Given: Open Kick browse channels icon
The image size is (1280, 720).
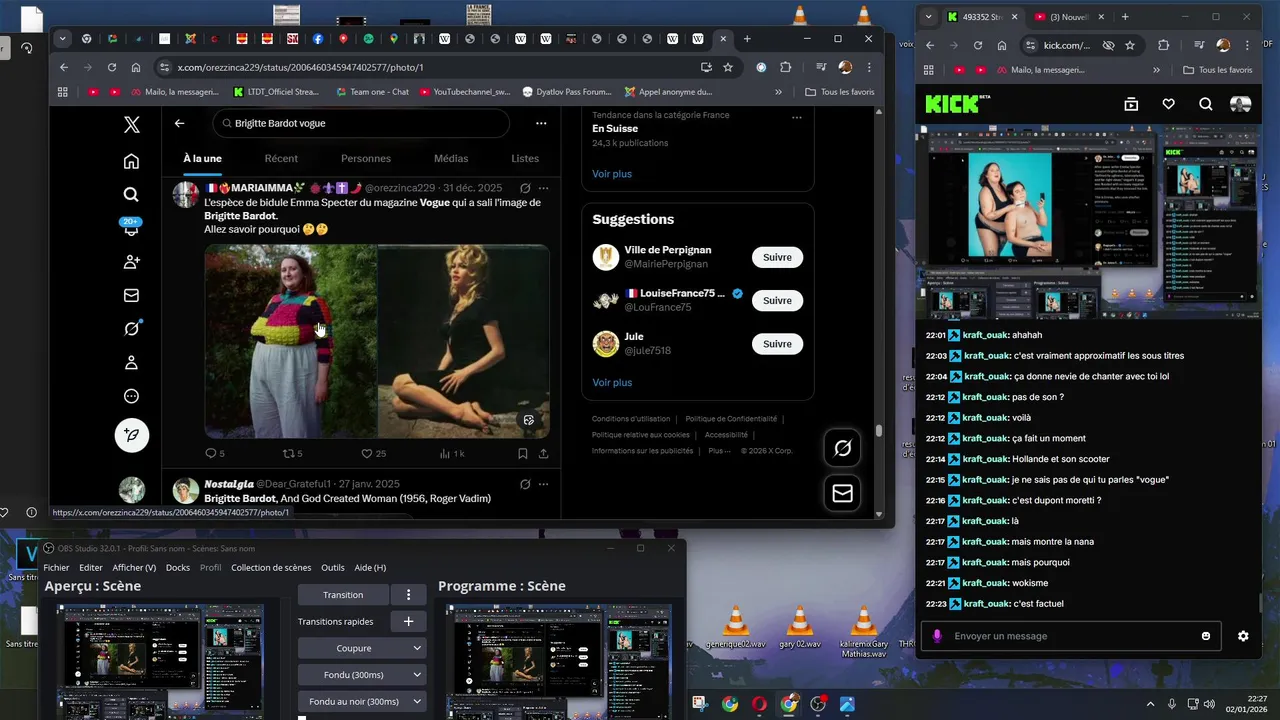Looking at the screenshot, I should [1131, 104].
